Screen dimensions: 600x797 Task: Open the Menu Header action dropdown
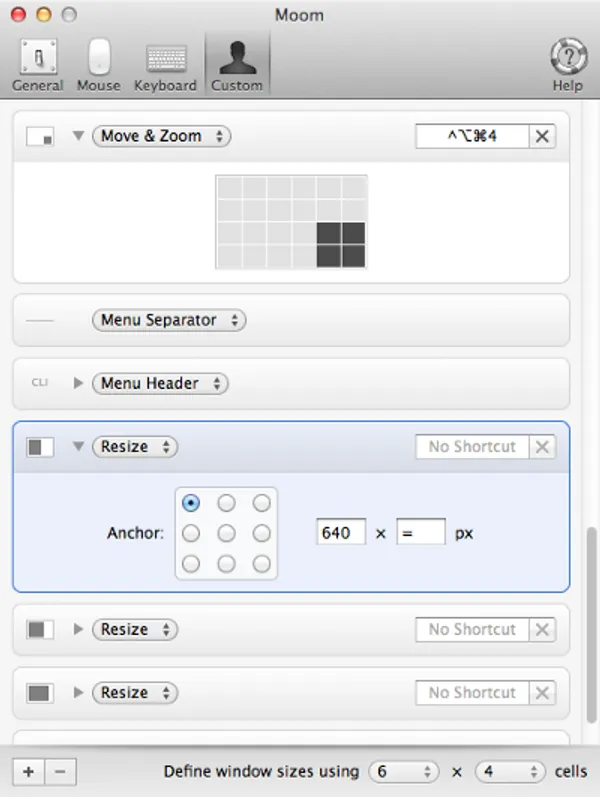[160, 383]
